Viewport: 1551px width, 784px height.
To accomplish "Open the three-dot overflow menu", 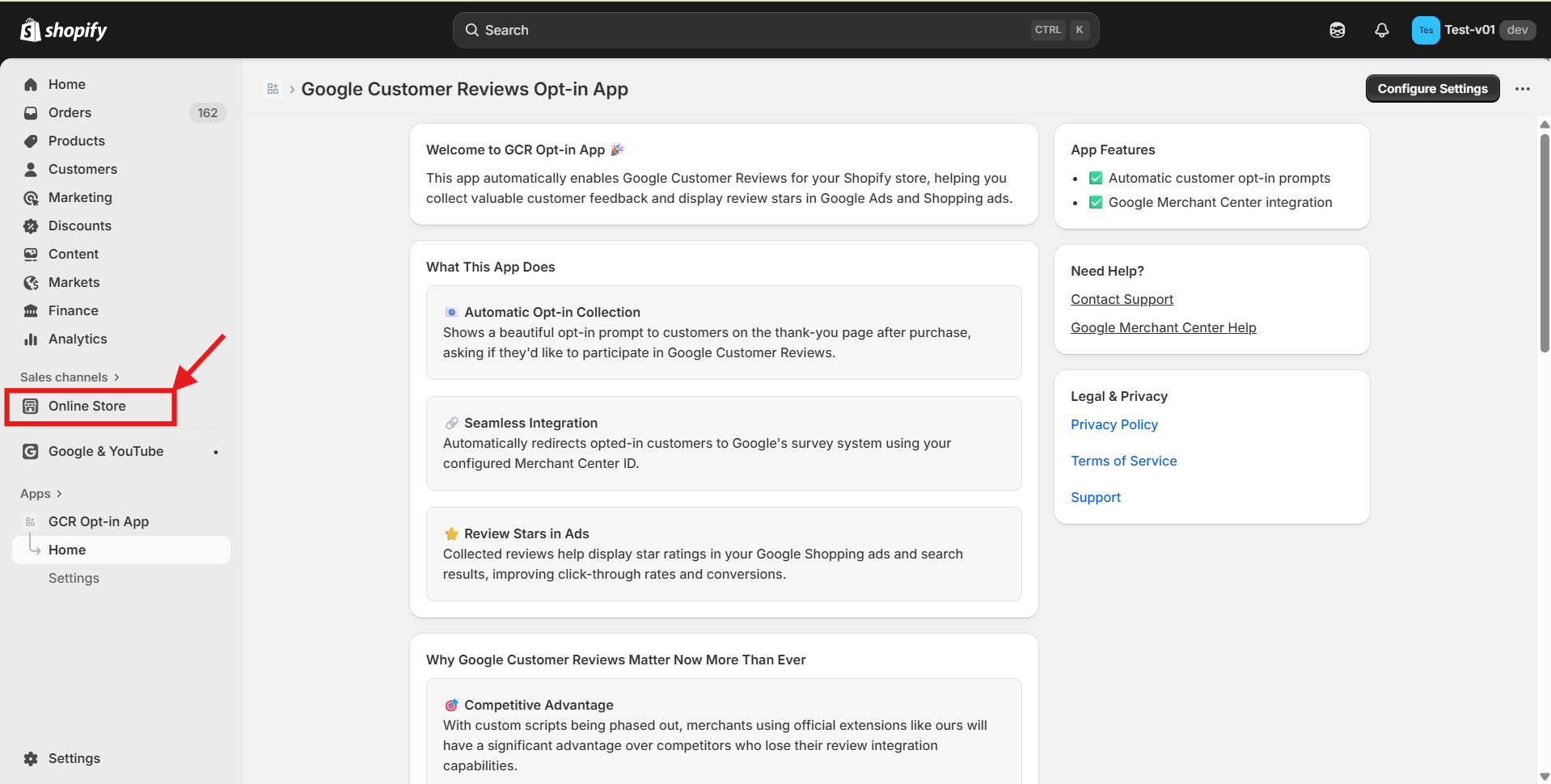I will (x=1524, y=89).
